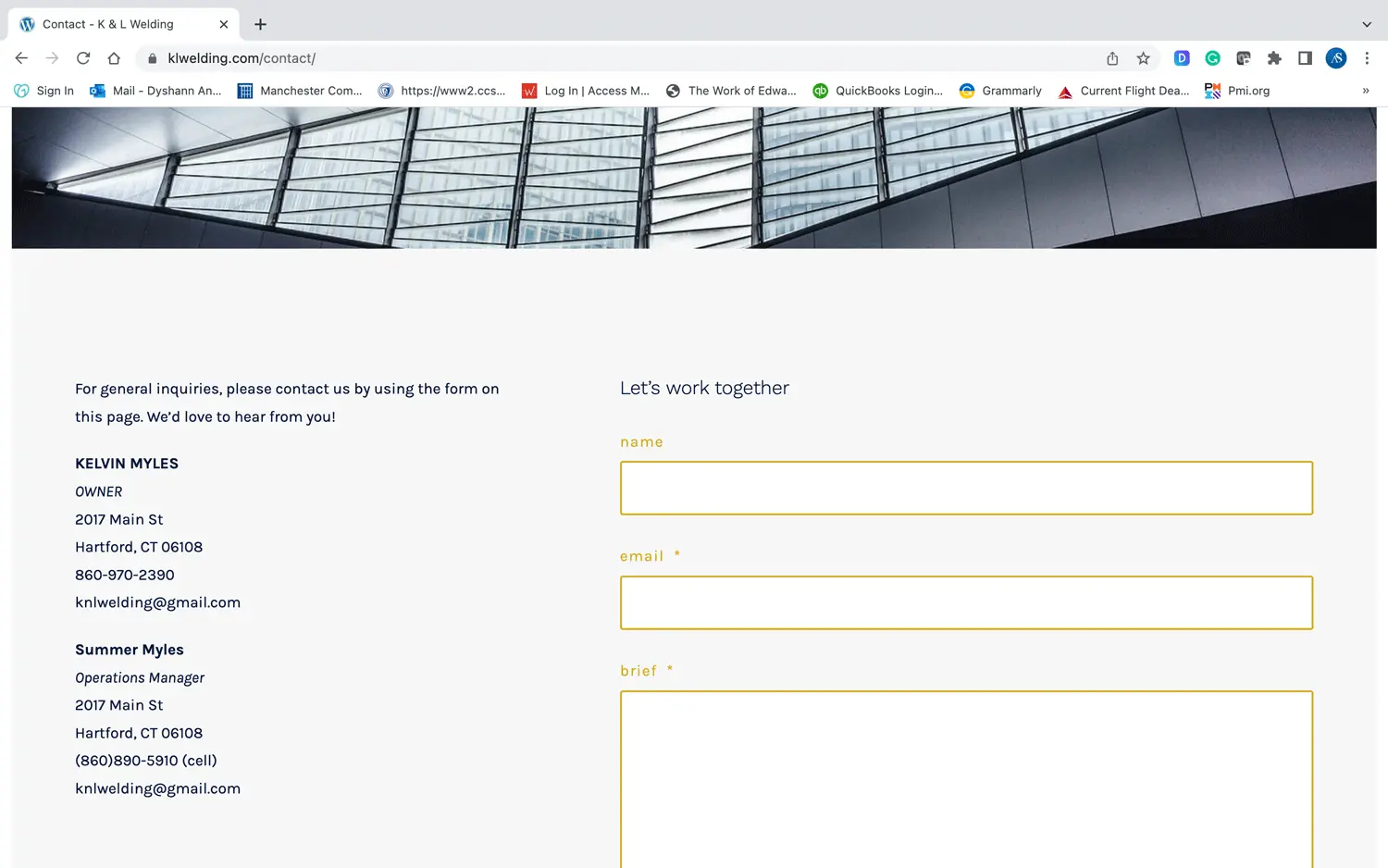Image resolution: width=1388 pixels, height=868 pixels.
Task: Open the Manchester Community bookmark
Action: (300, 91)
